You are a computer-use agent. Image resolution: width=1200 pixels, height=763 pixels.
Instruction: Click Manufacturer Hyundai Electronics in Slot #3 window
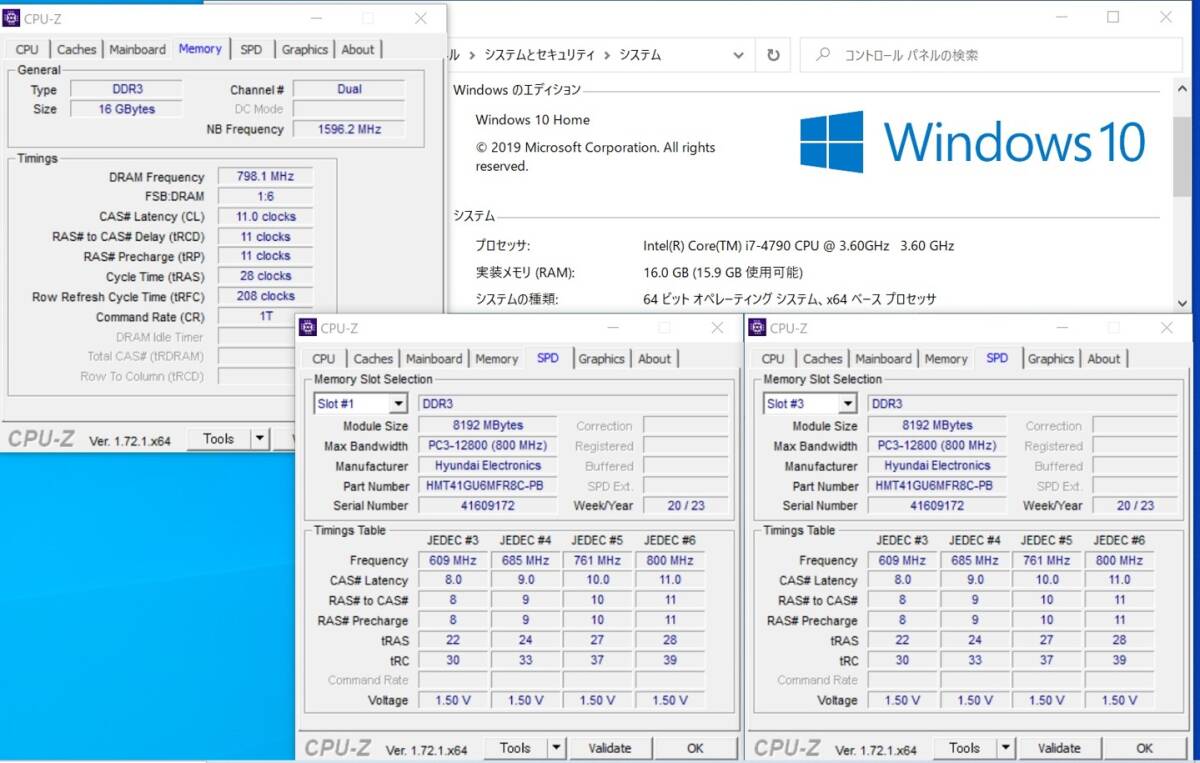(936, 465)
